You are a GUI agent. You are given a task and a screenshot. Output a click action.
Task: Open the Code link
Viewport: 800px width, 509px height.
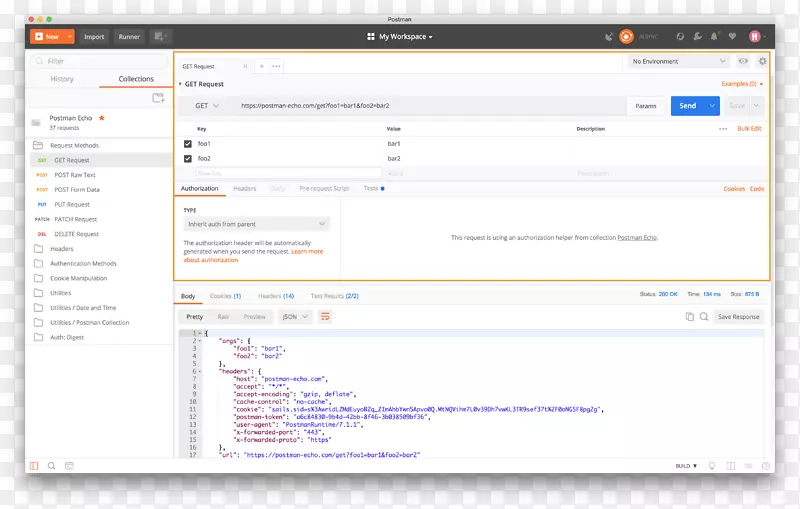click(757, 189)
